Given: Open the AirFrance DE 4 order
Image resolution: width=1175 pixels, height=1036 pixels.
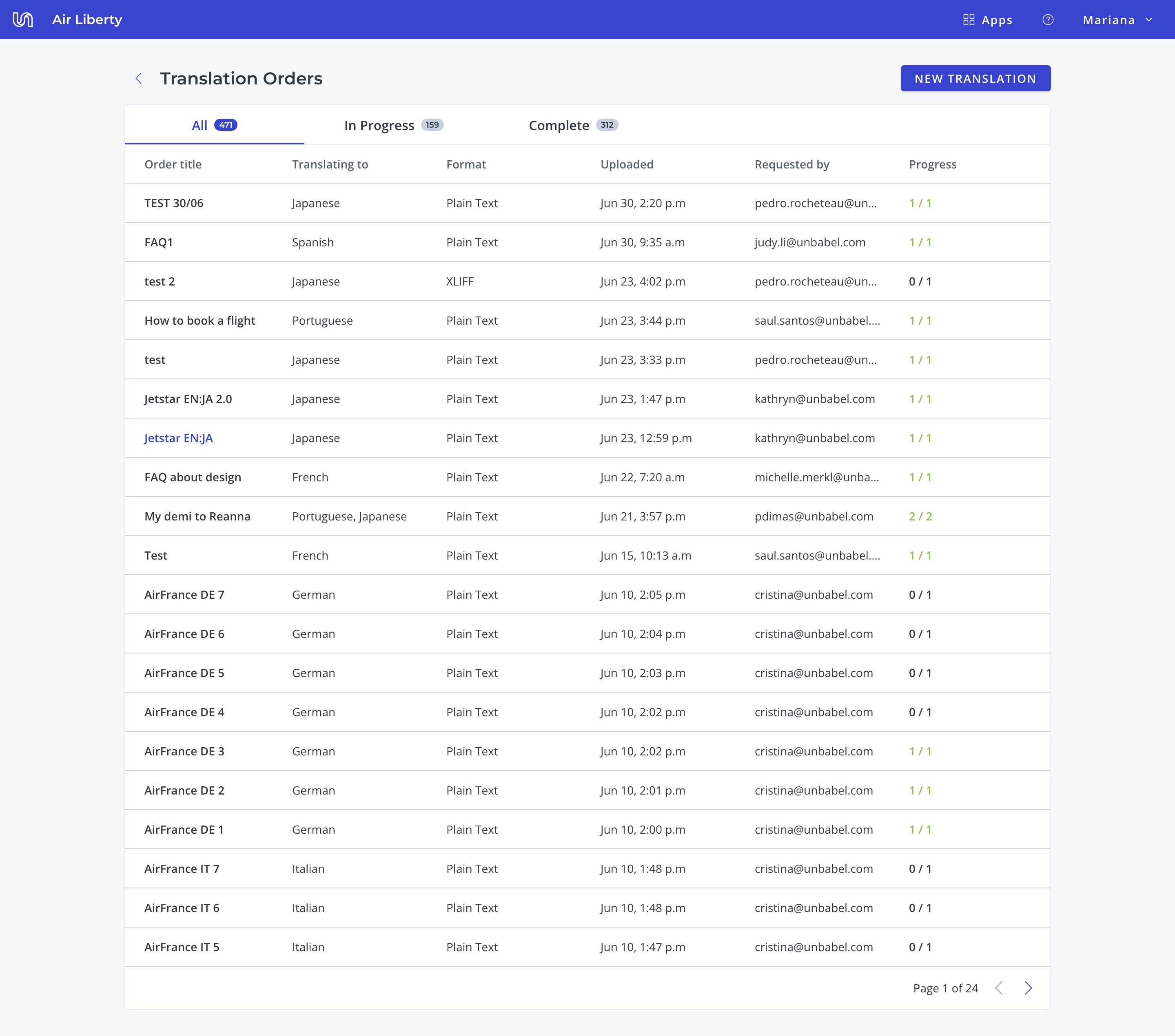Looking at the screenshot, I should pos(184,711).
